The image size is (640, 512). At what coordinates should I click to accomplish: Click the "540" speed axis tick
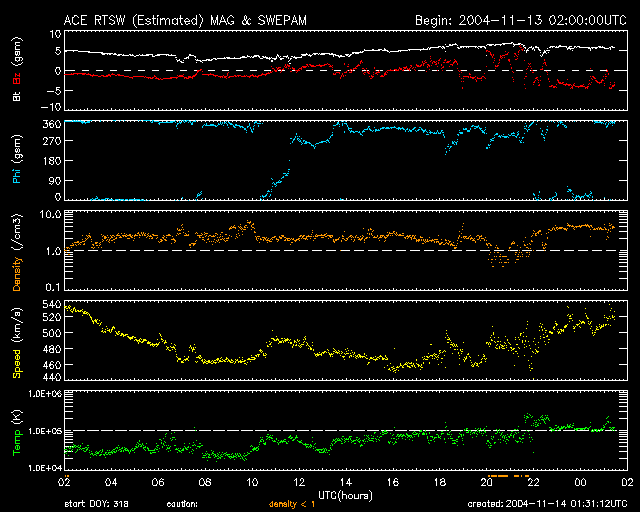[52, 304]
